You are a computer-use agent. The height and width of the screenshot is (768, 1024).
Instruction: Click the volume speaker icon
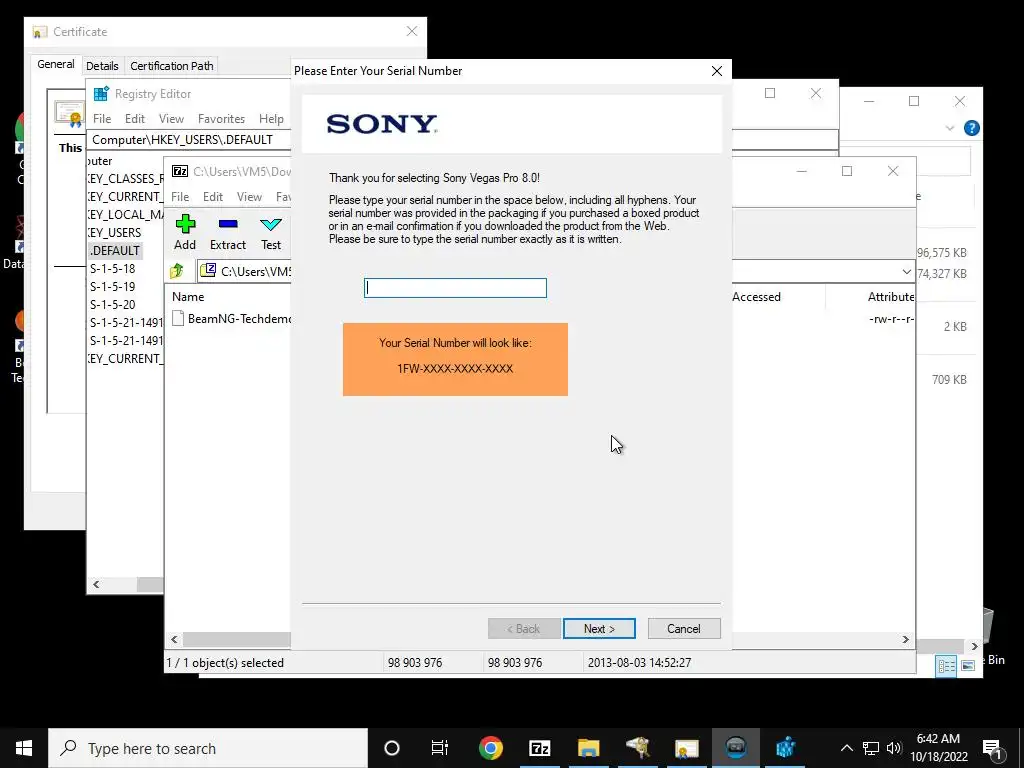coord(894,748)
